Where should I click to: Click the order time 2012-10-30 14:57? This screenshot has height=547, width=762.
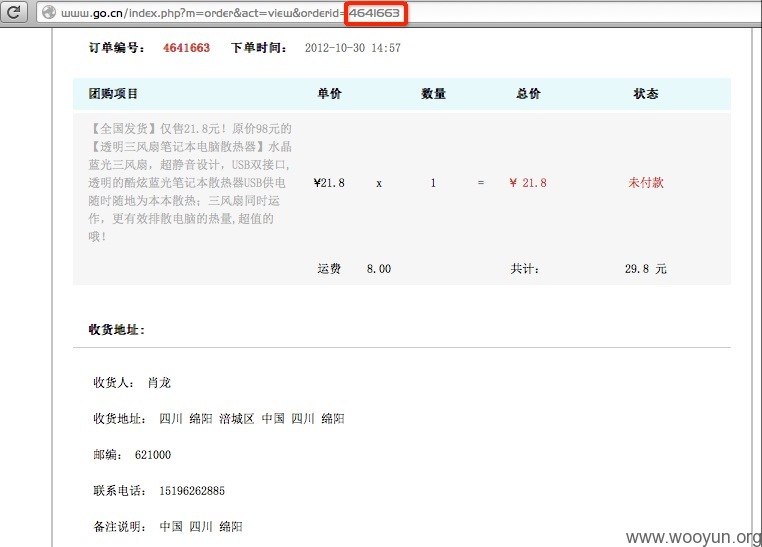[353, 48]
